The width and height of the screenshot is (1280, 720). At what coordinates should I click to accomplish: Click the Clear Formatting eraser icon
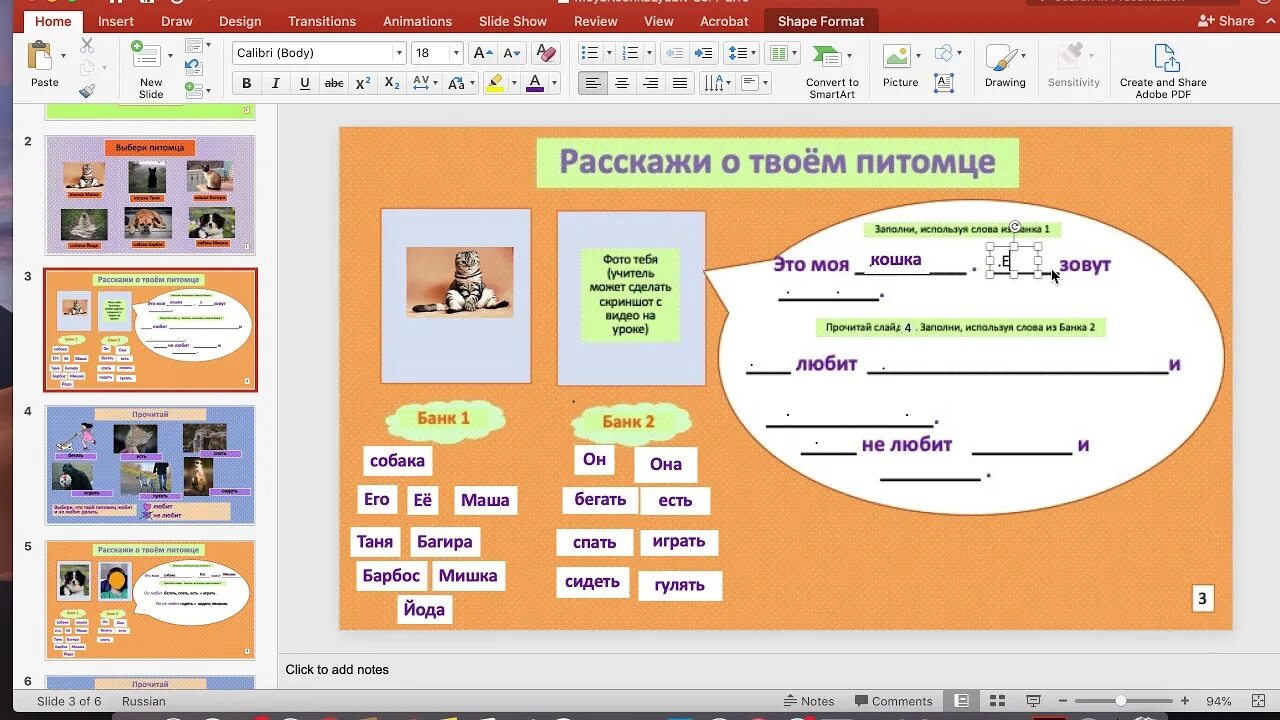point(545,53)
